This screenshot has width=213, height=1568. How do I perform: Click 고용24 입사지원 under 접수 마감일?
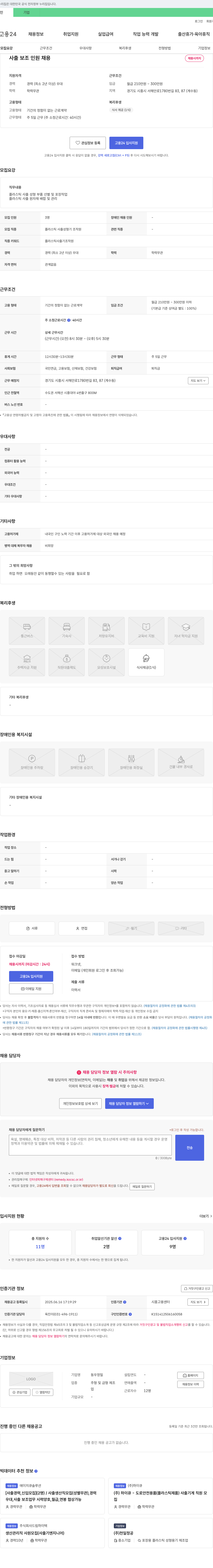click(31, 976)
